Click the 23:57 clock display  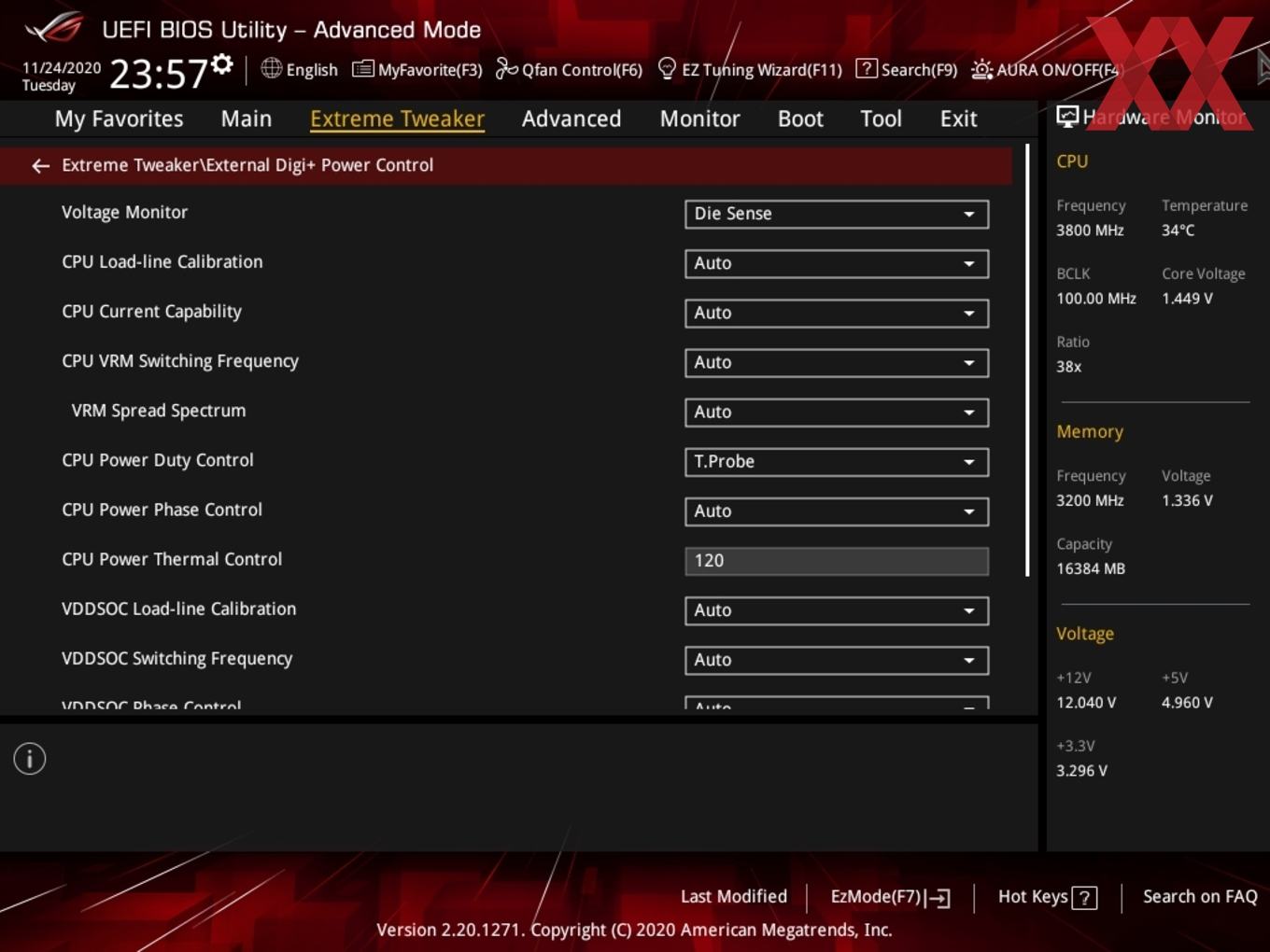point(158,74)
